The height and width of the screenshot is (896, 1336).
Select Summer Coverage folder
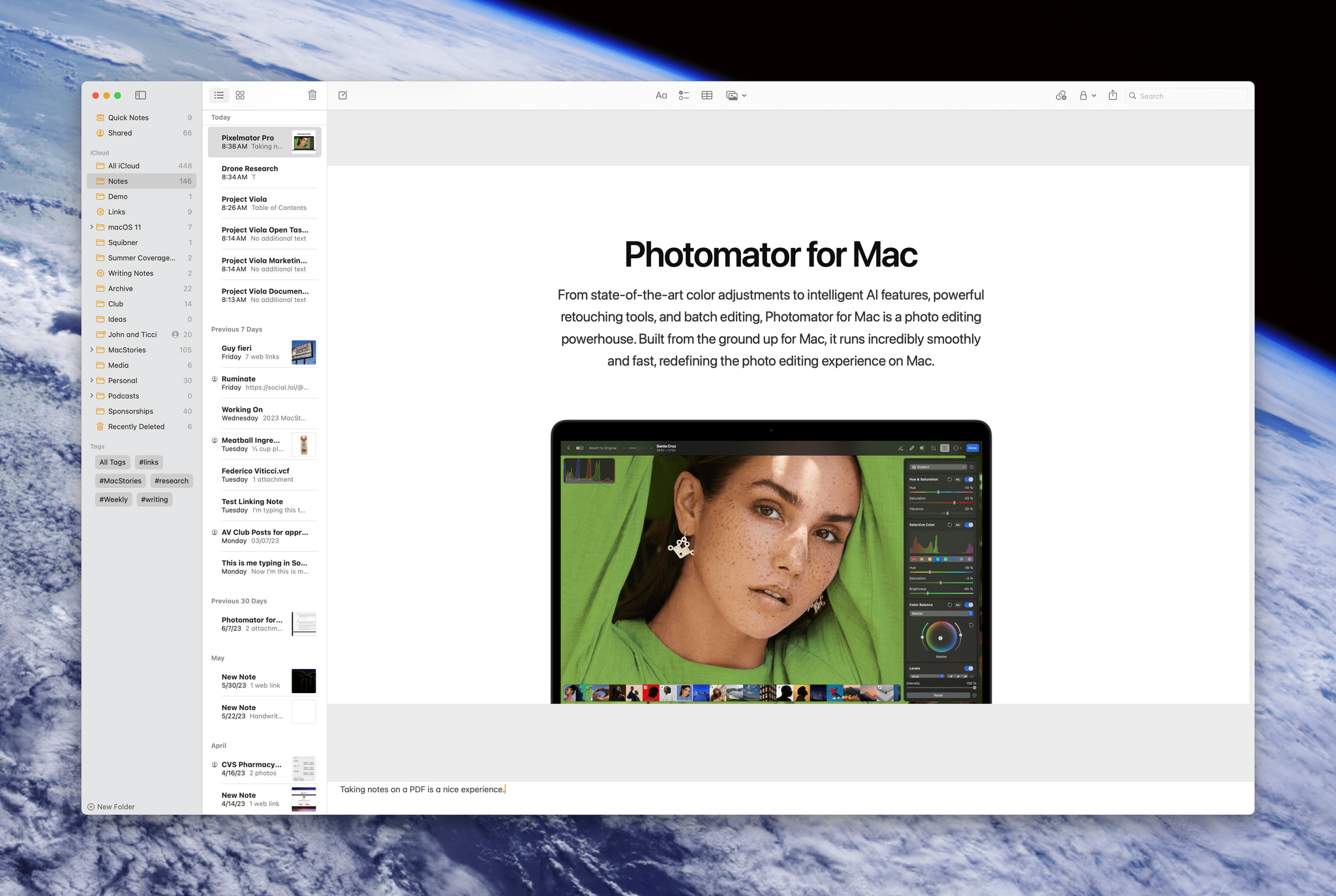pos(142,258)
